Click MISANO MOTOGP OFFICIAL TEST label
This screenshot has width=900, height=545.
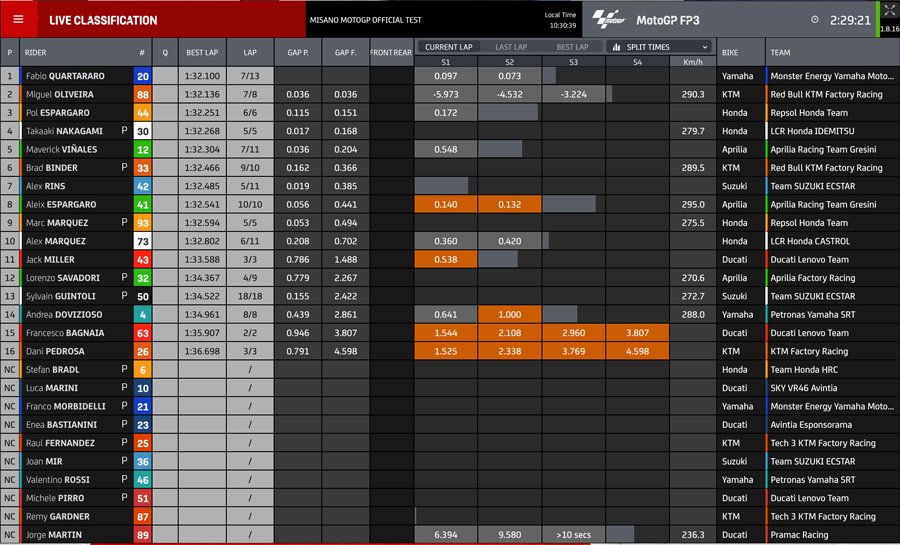coord(366,20)
